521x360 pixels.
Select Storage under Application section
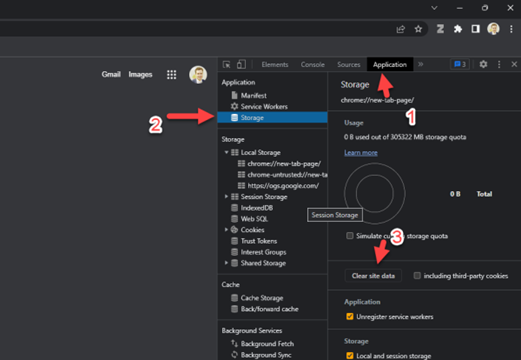coord(272,117)
